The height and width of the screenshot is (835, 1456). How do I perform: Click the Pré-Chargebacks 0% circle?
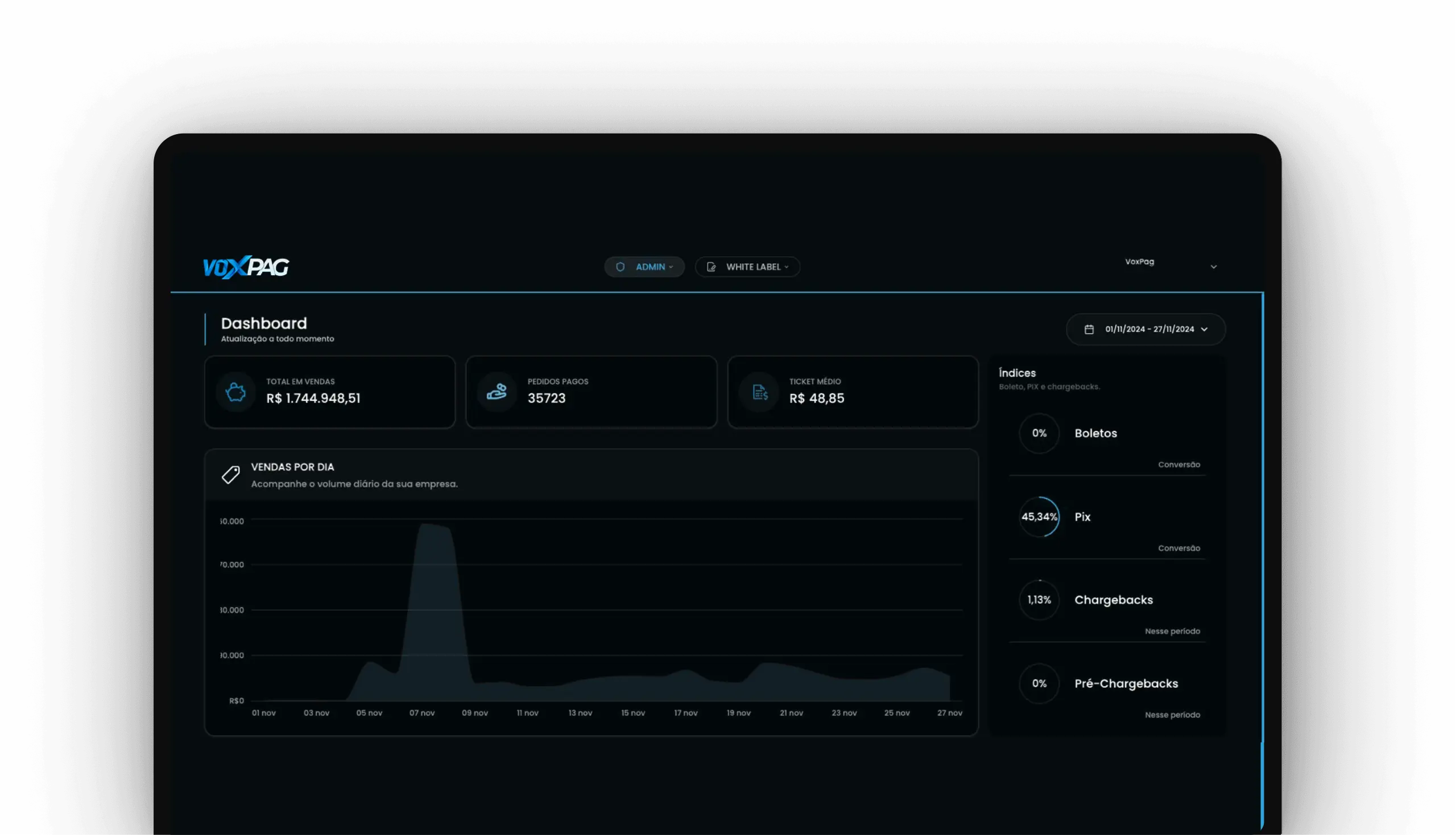pos(1039,684)
